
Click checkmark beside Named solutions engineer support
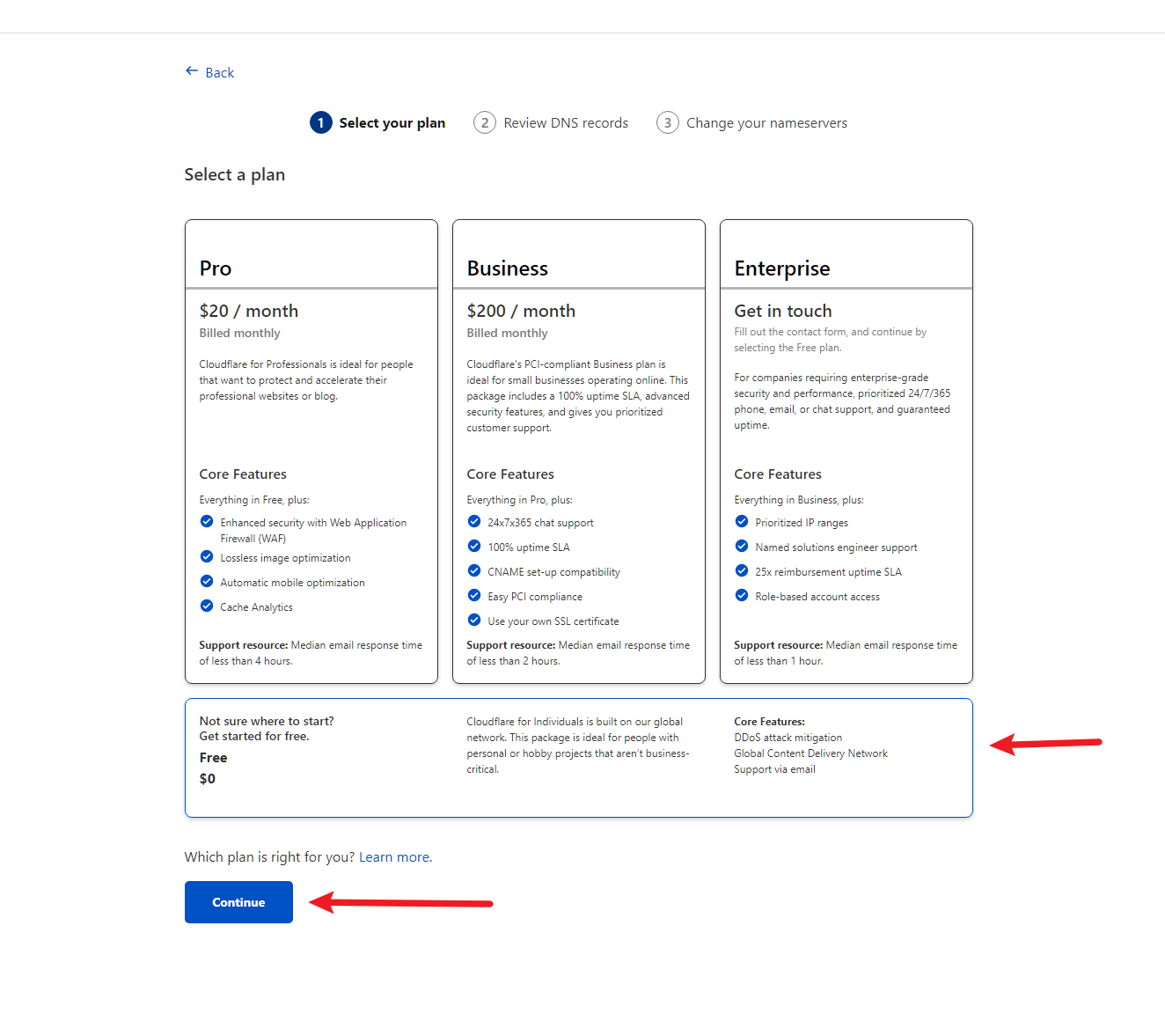pos(742,546)
